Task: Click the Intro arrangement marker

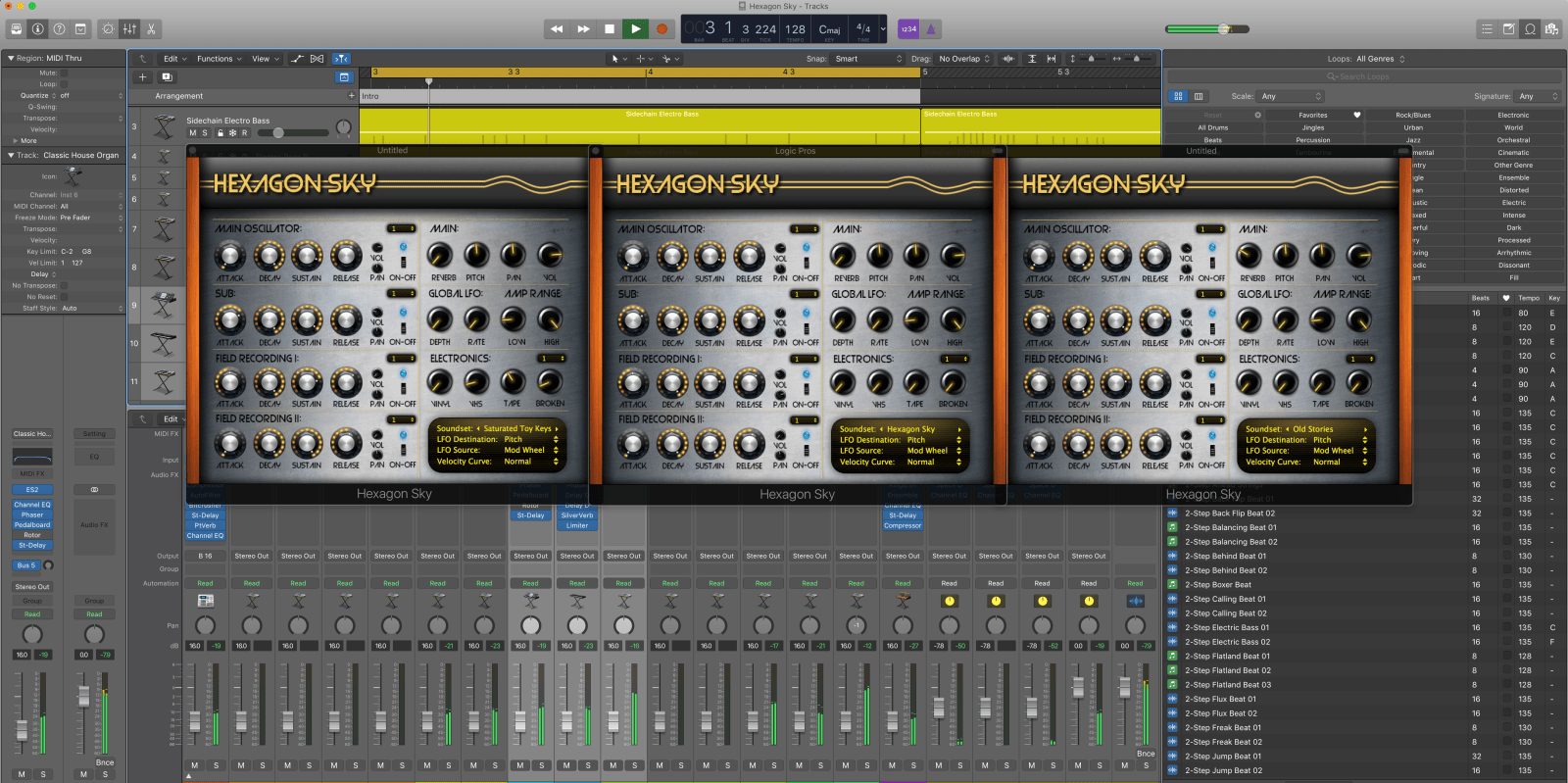Action: tap(640, 96)
